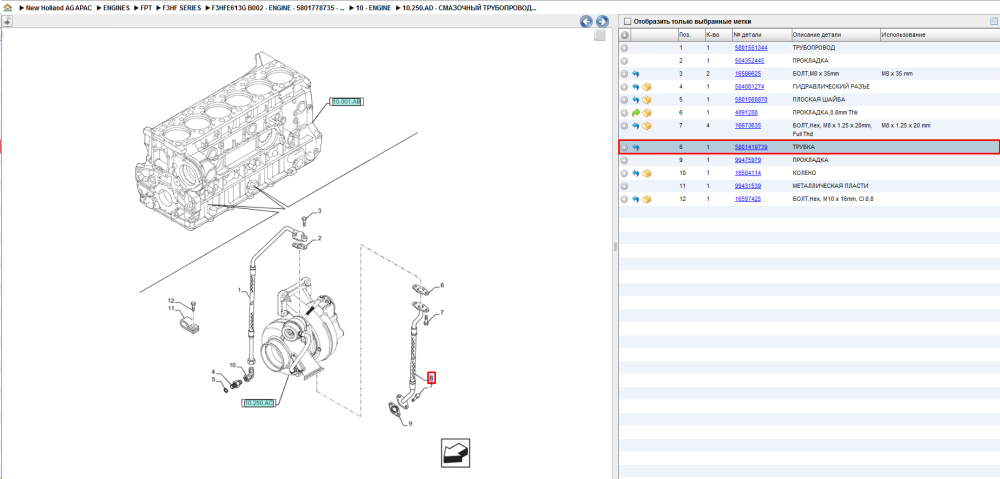
Task: Click the blue arrow icon in row 4
Action: pos(636,87)
